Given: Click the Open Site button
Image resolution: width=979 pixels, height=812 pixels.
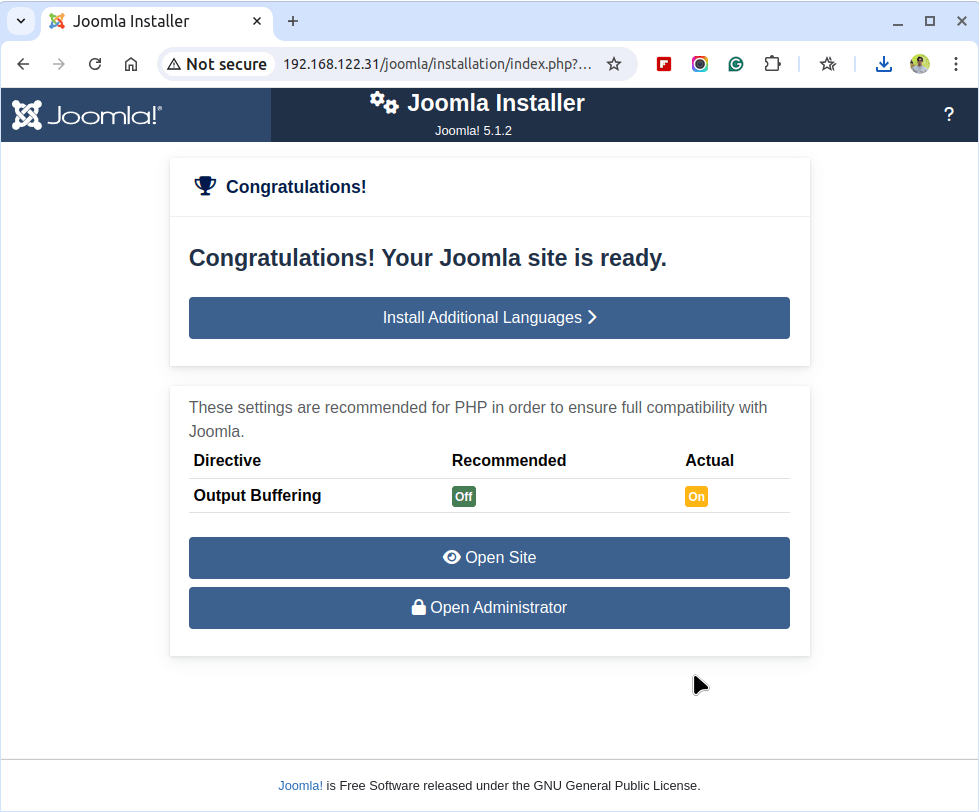Looking at the screenshot, I should click(490, 558).
